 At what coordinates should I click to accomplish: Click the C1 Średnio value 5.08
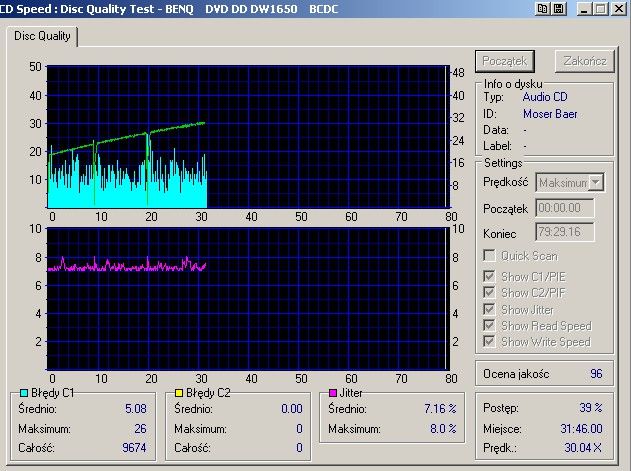[136, 409]
